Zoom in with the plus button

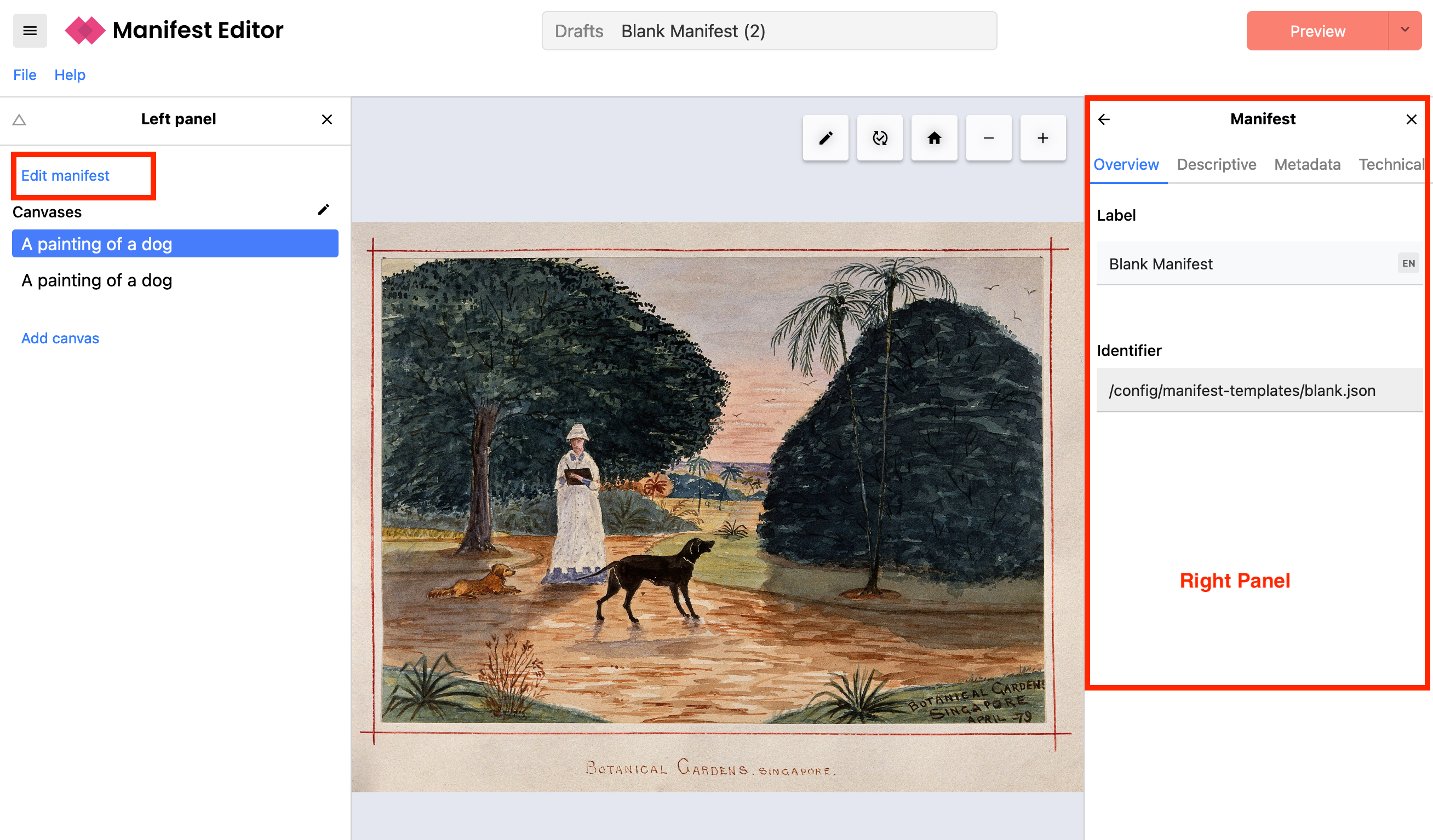coord(1043,138)
